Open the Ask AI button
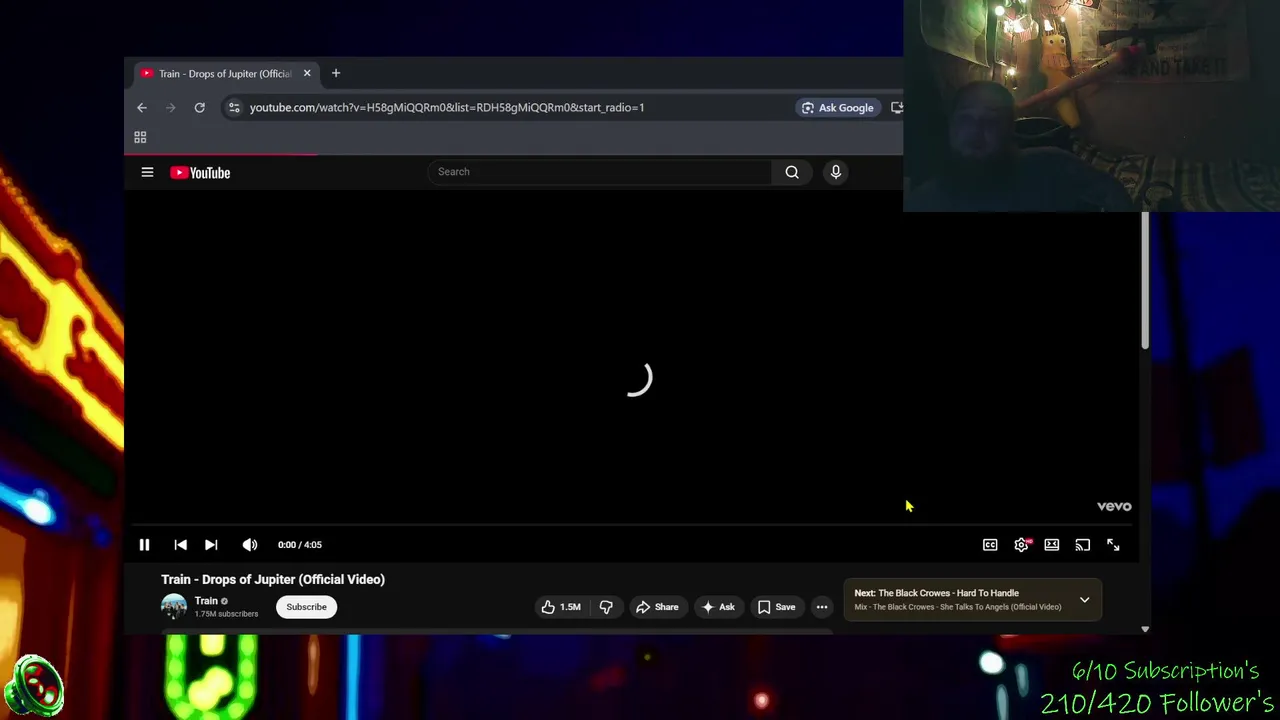Screen dimensions: 1280x720 (x=718, y=607)
